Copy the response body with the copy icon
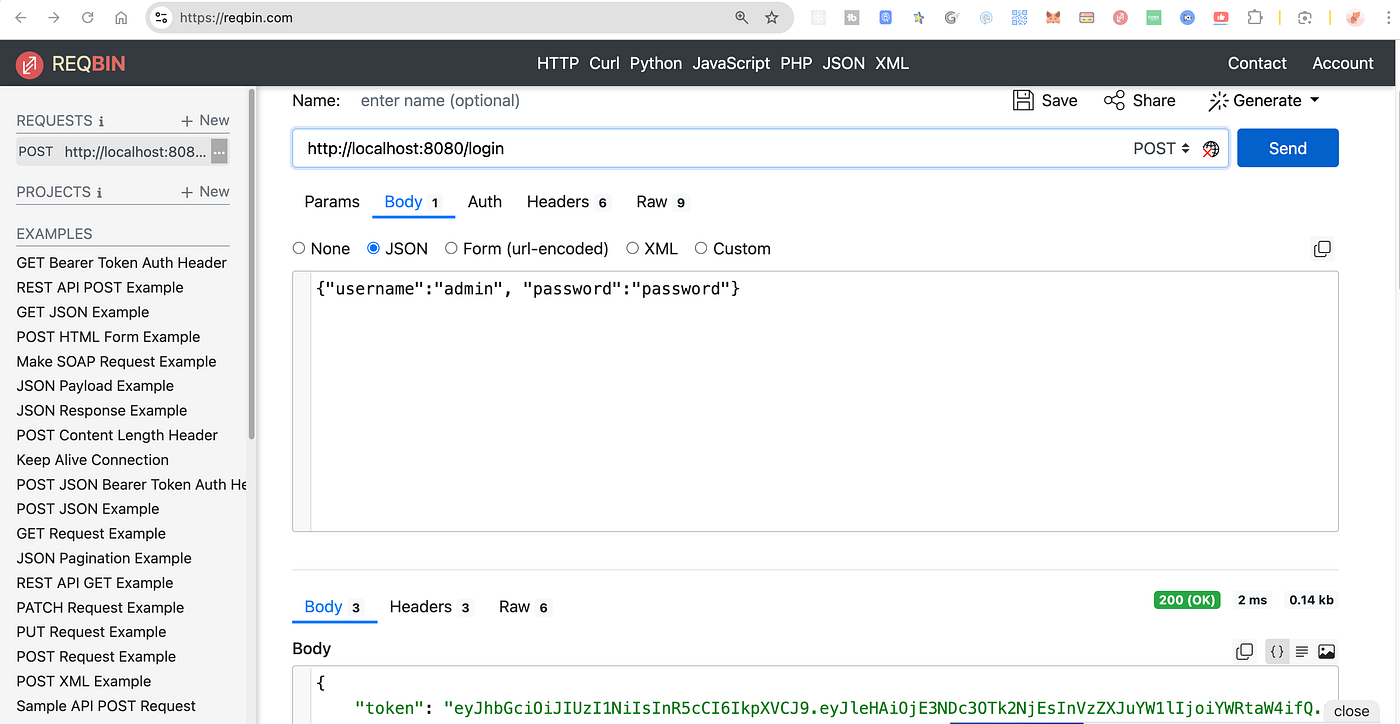 (1244, 651)
